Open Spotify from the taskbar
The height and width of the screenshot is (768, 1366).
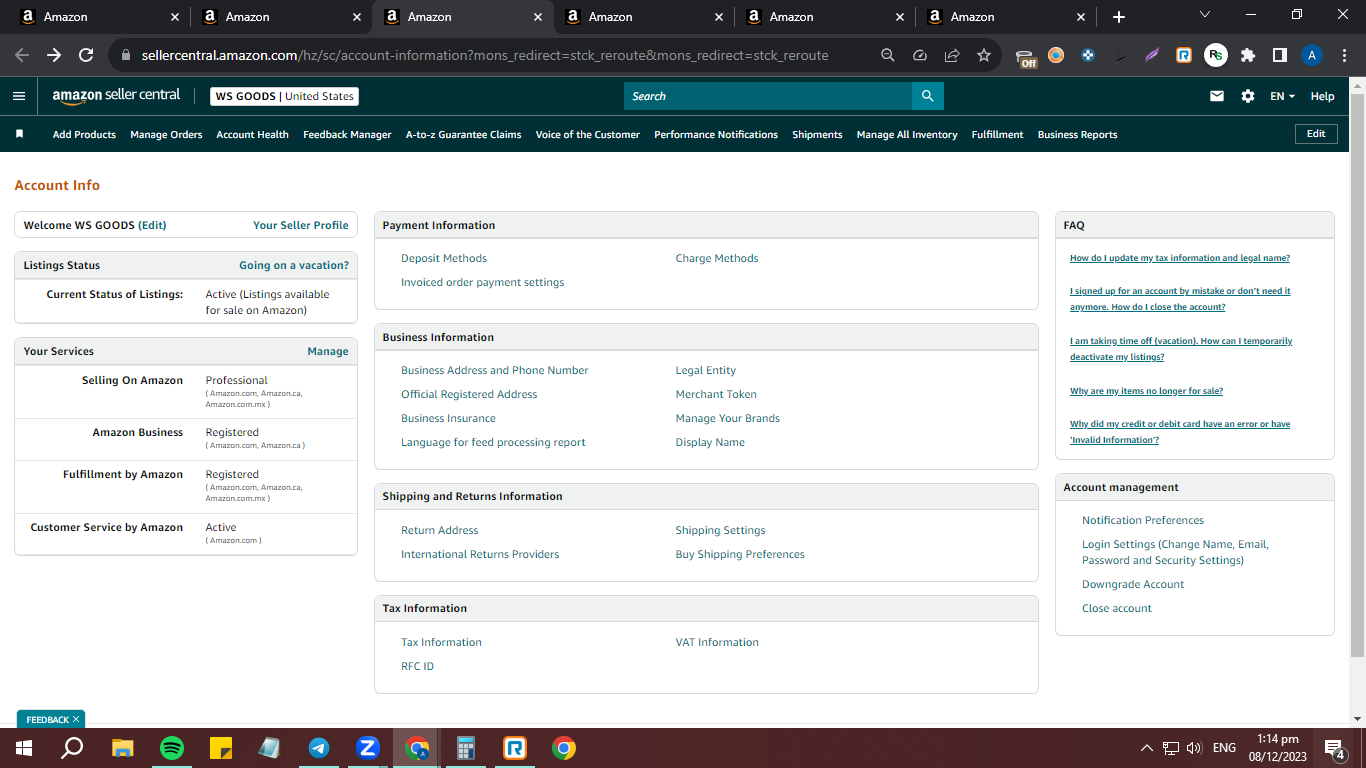coord(172,748)
